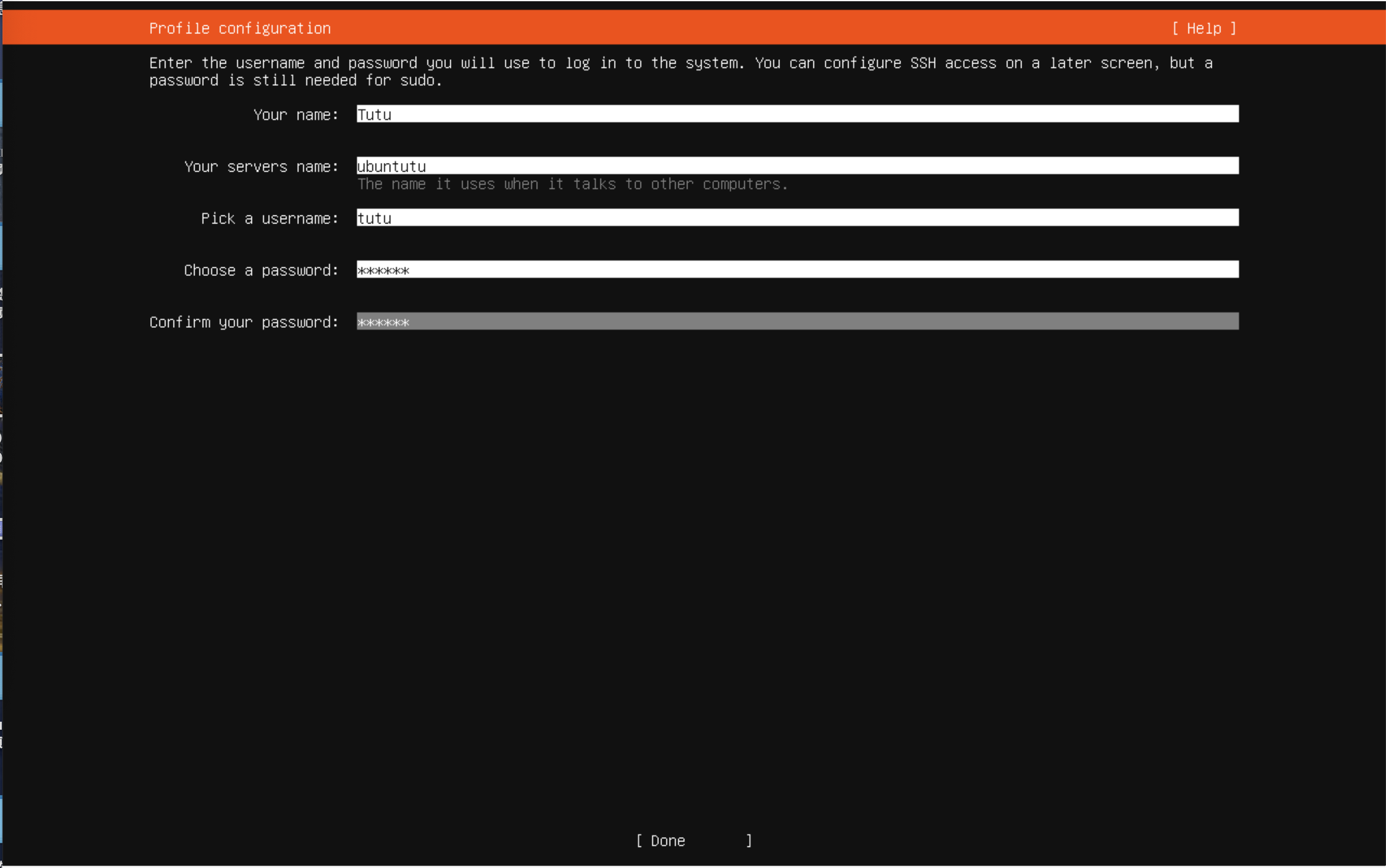
Task: Click the 'Confirm your password:' label
Action: tap(244, 322)
